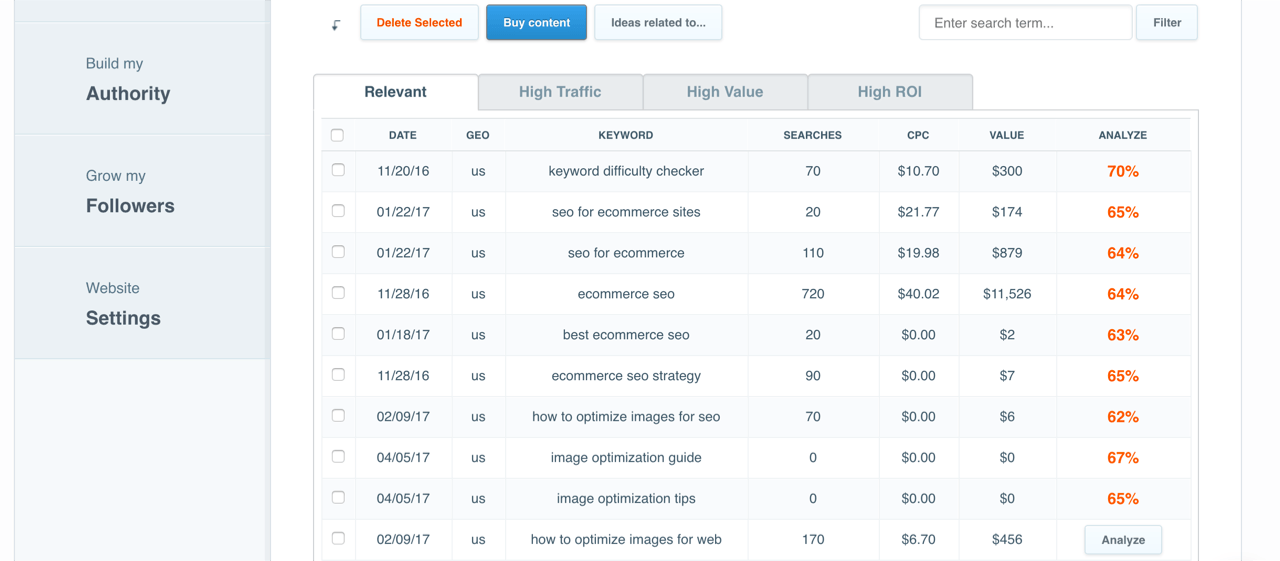Click the $11,526 value cell
1280x561 pixels.
tap(1007, 294)
